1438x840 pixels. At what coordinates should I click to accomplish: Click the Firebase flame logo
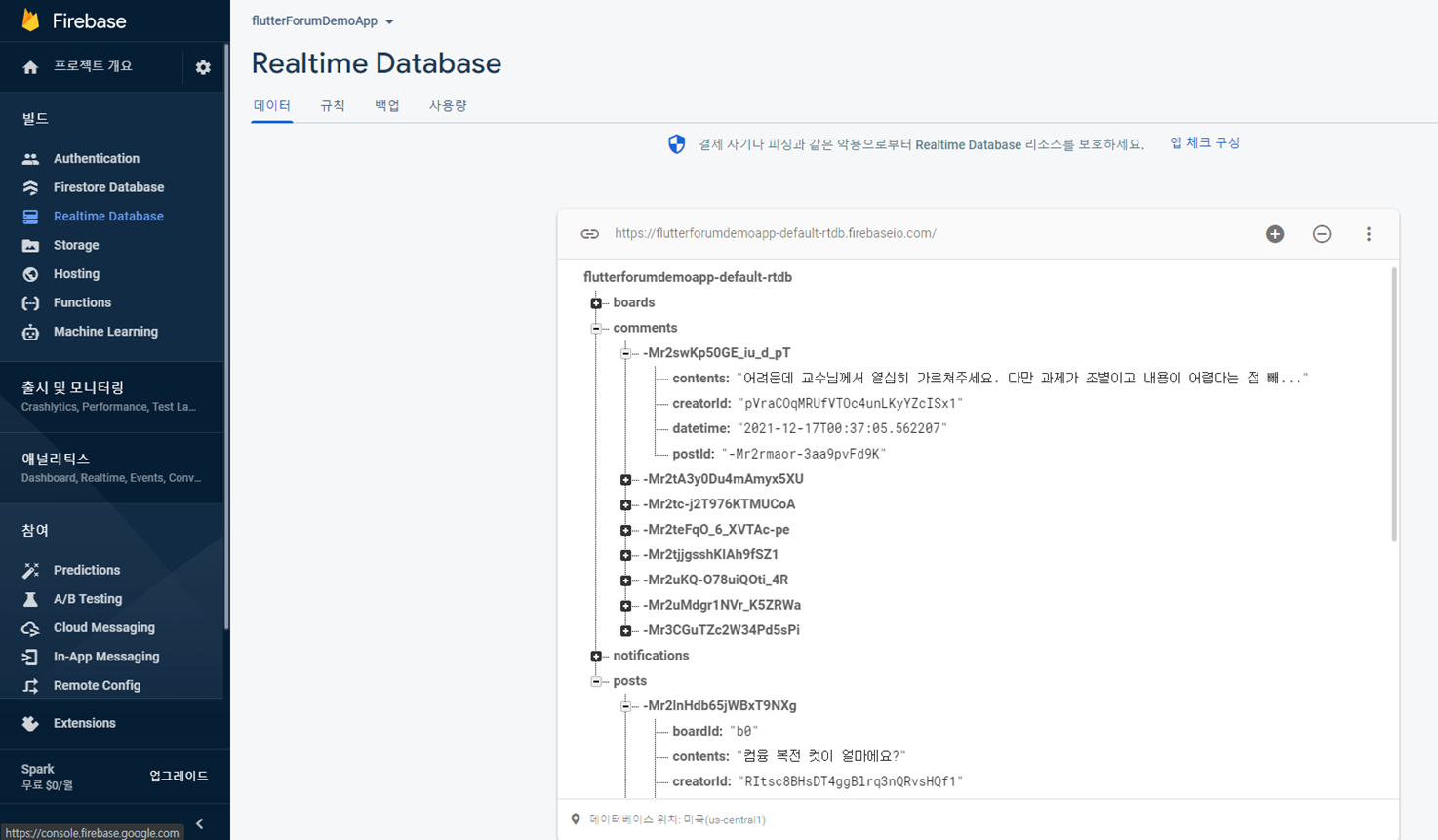(x=30, y=20)
